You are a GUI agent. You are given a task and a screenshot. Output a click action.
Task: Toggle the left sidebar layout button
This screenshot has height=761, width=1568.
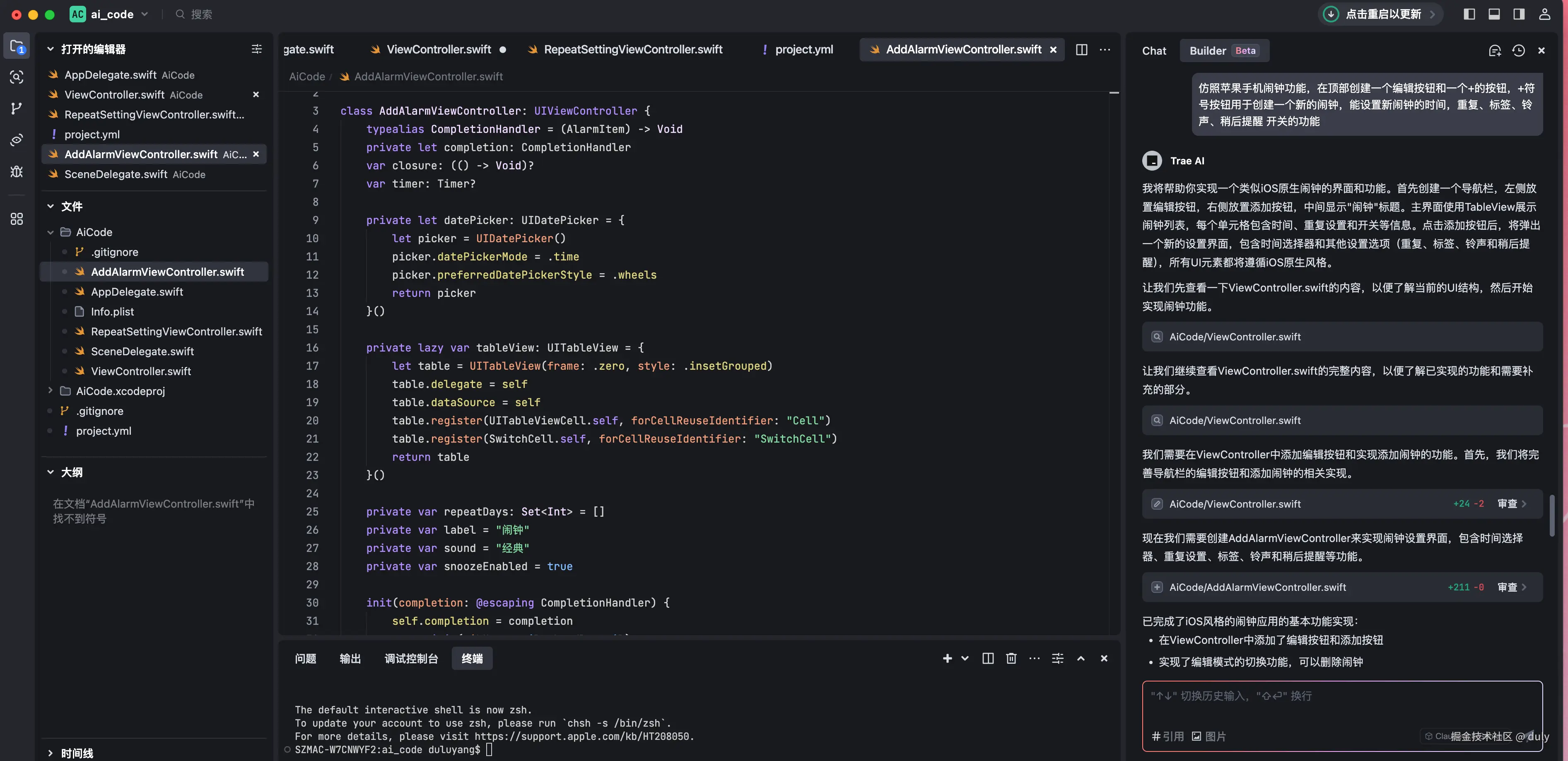click(1469, 14)
